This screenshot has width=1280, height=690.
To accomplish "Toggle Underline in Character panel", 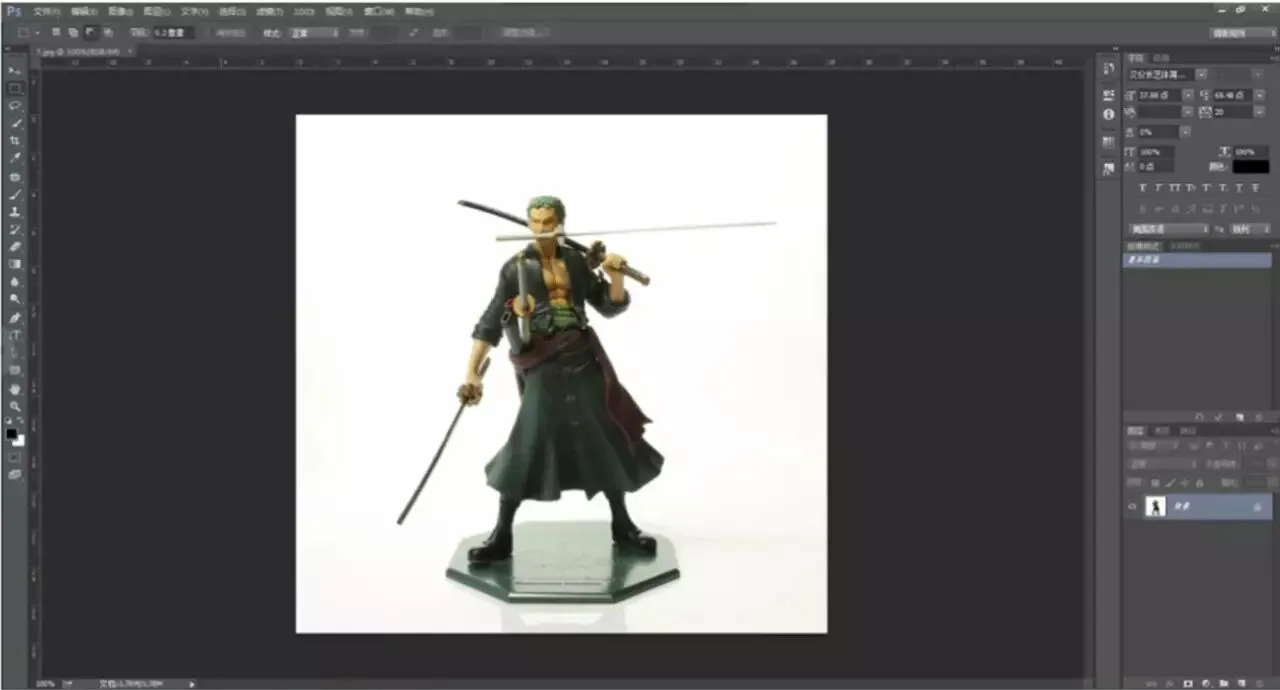I will (x=1239, y=188).
